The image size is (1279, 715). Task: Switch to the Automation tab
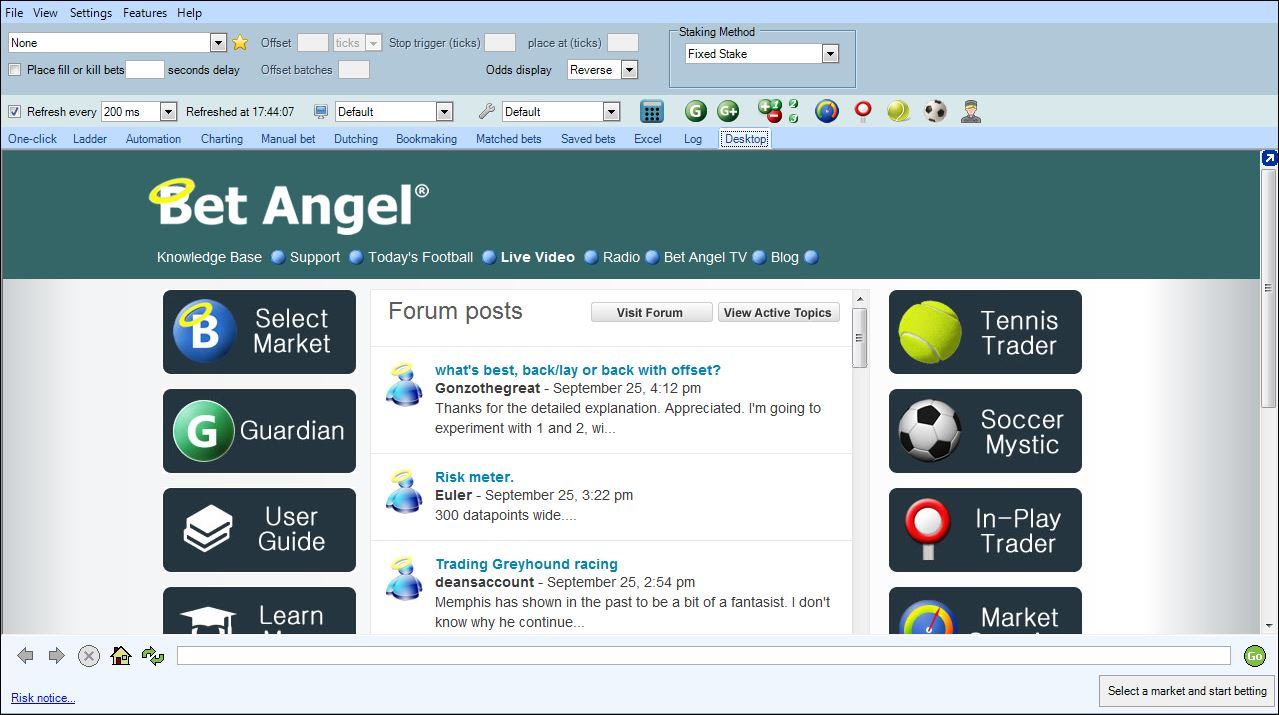pyautogui.click(x=153, y=139)
